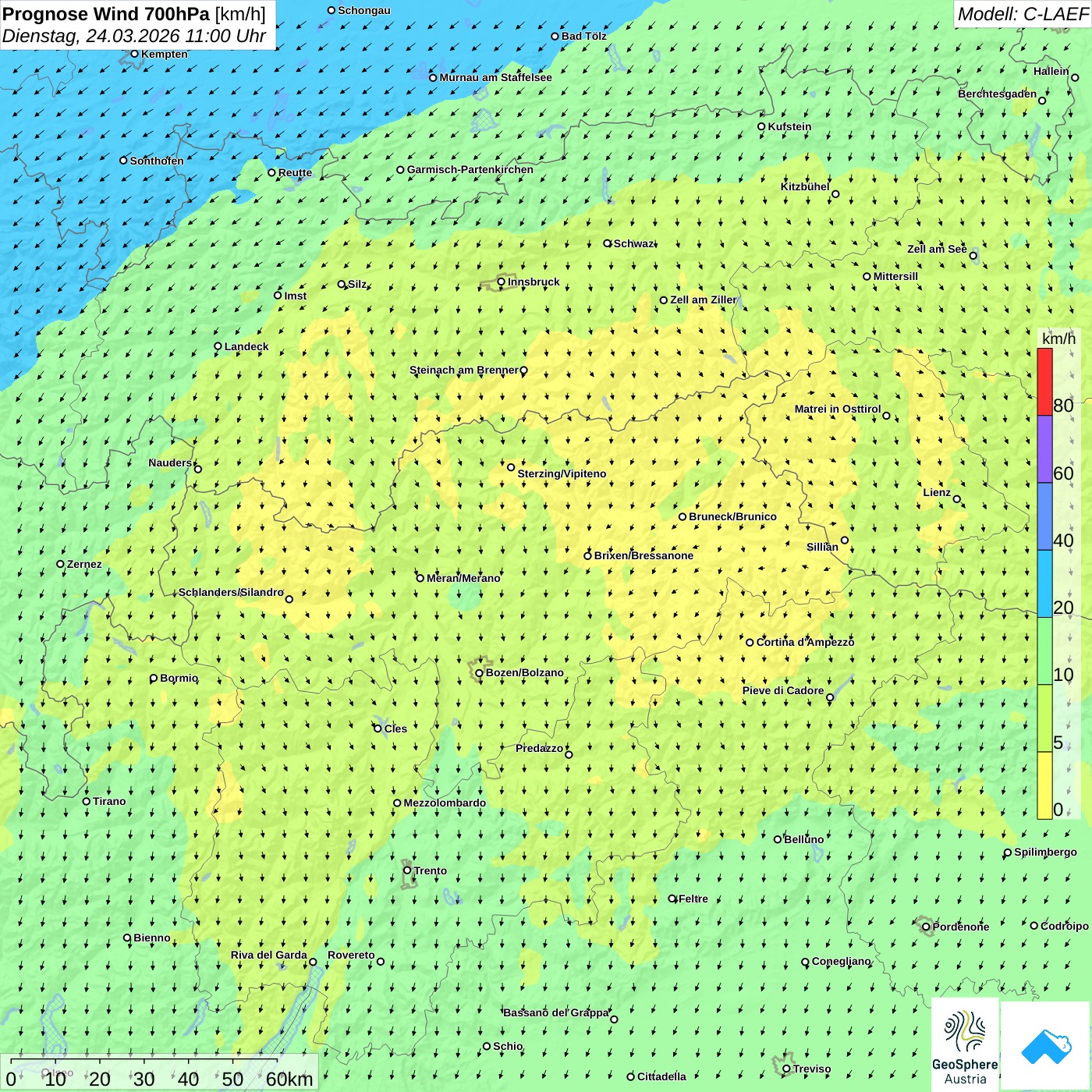
Task: Select the Kufstein location circle
Action: pos(762,126)
